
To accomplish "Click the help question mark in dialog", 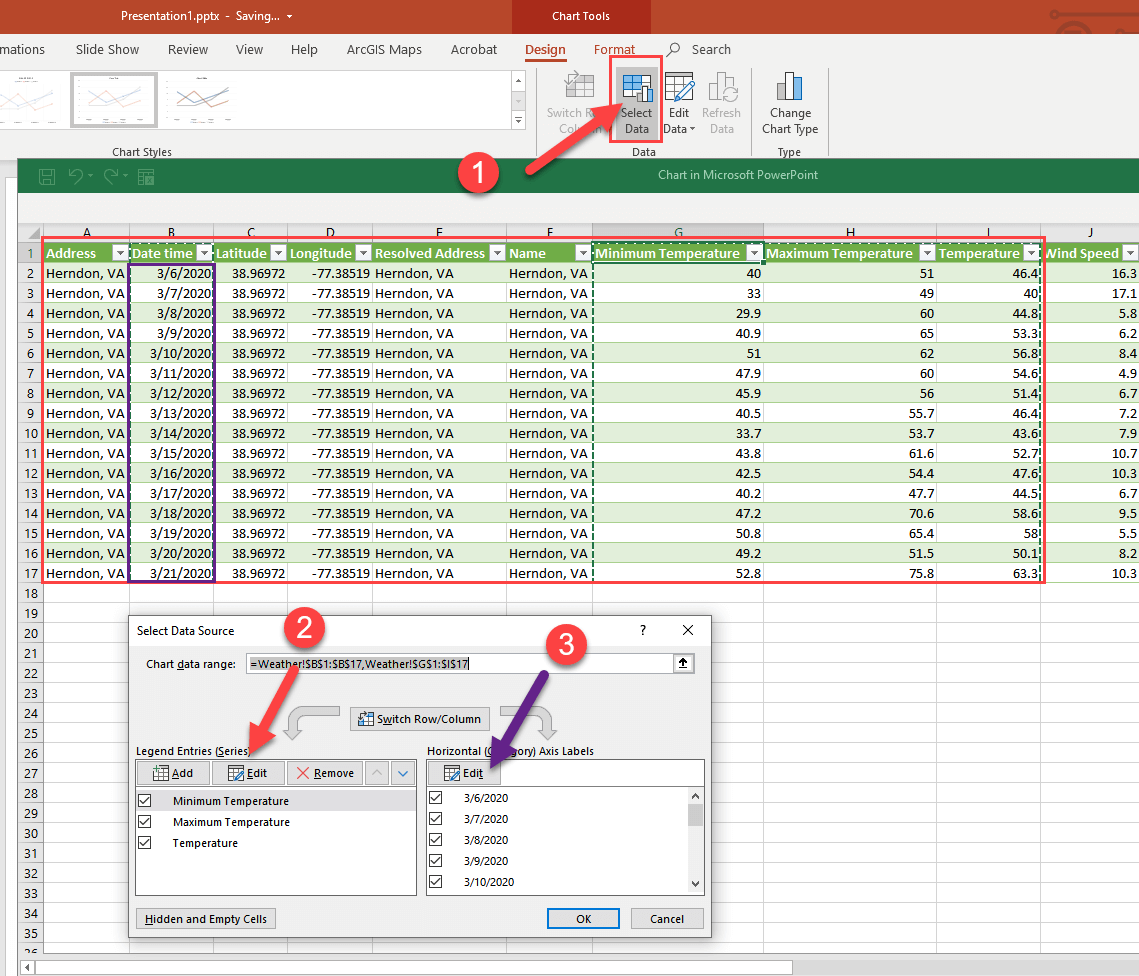I will [643, 630].
